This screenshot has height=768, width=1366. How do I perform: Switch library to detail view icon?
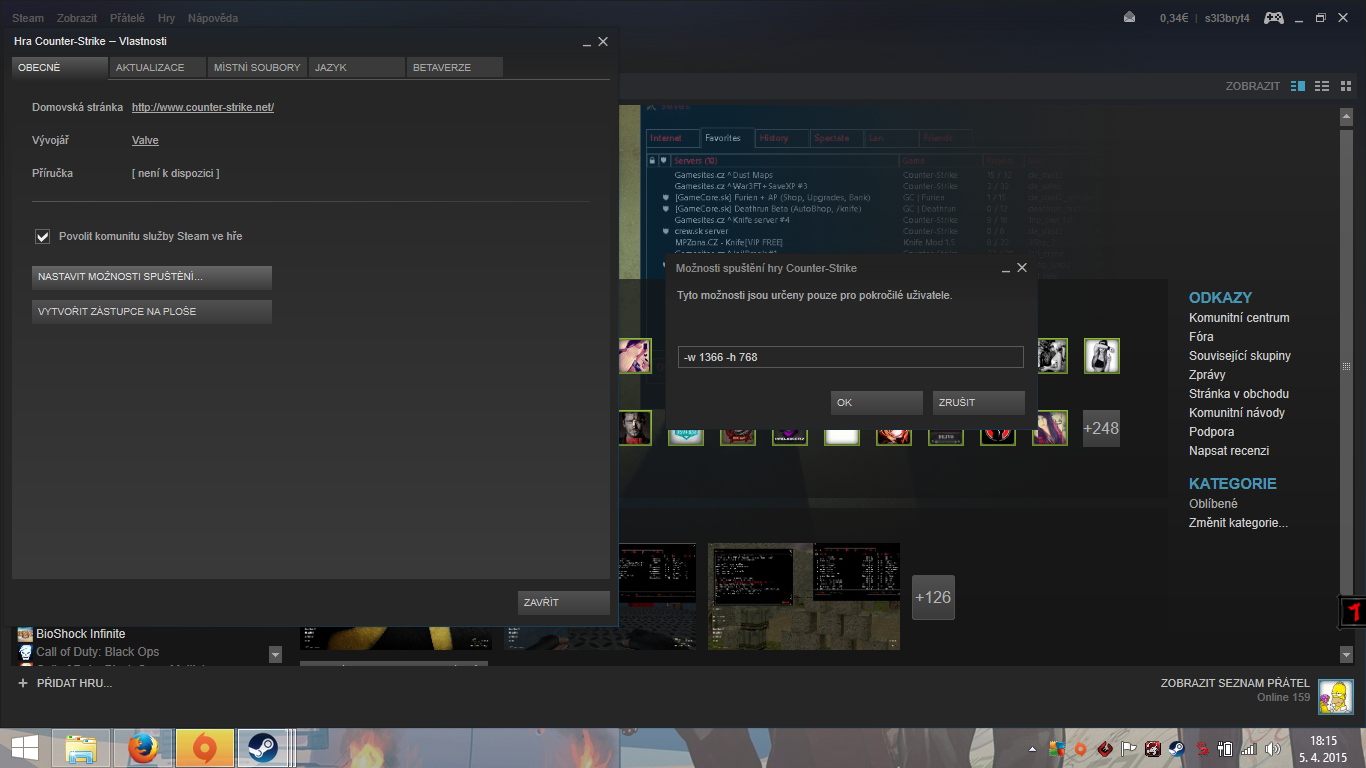tap(1298, 86)
